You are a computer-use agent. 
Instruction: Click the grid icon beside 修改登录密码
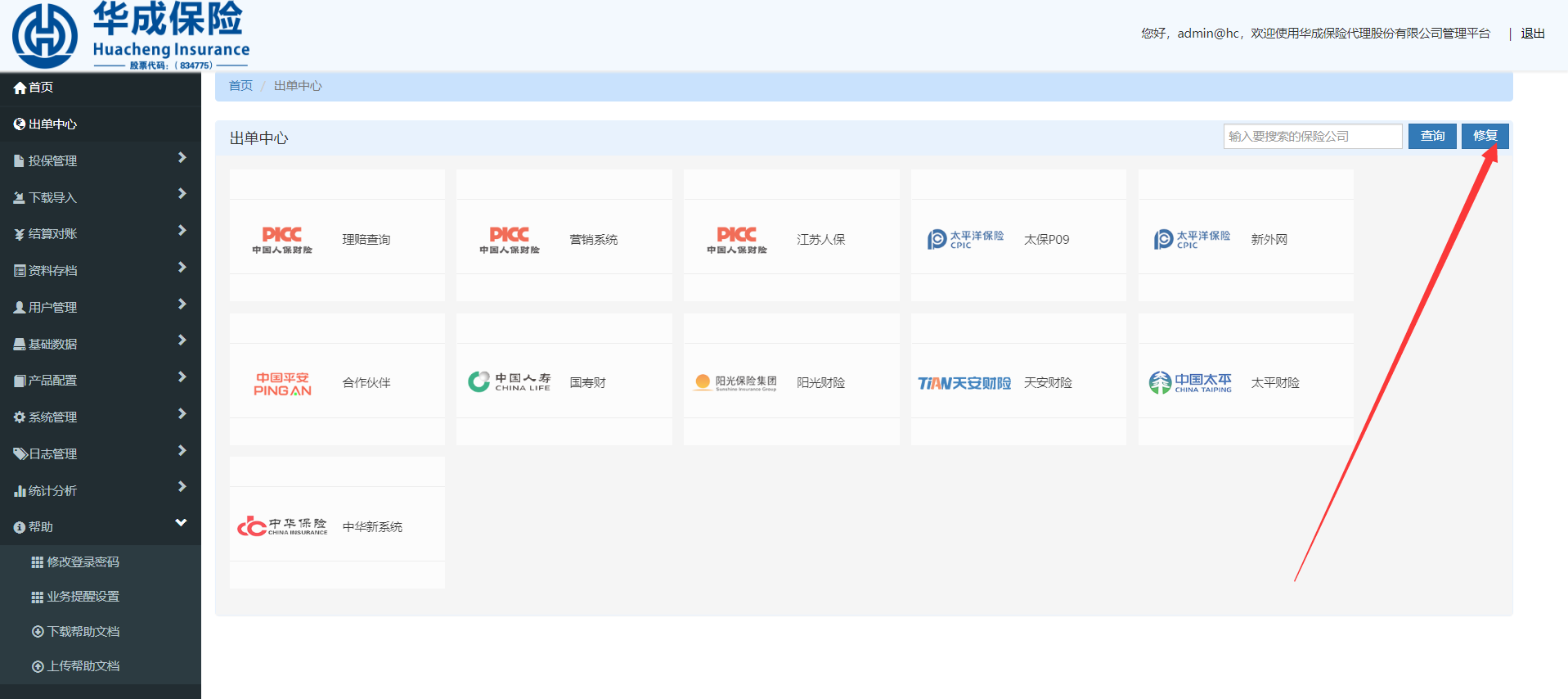pyautogui.click(x=37, y=562)
